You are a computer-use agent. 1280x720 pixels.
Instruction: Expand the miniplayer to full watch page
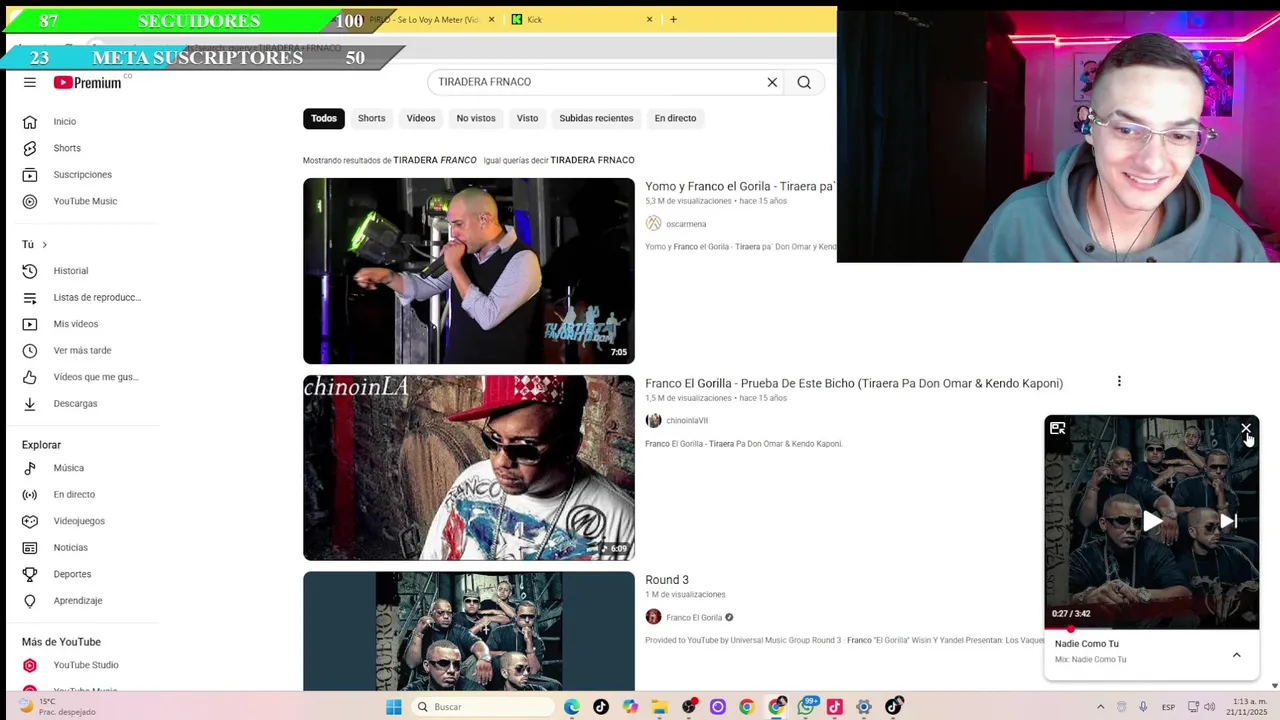[1058, 429]
